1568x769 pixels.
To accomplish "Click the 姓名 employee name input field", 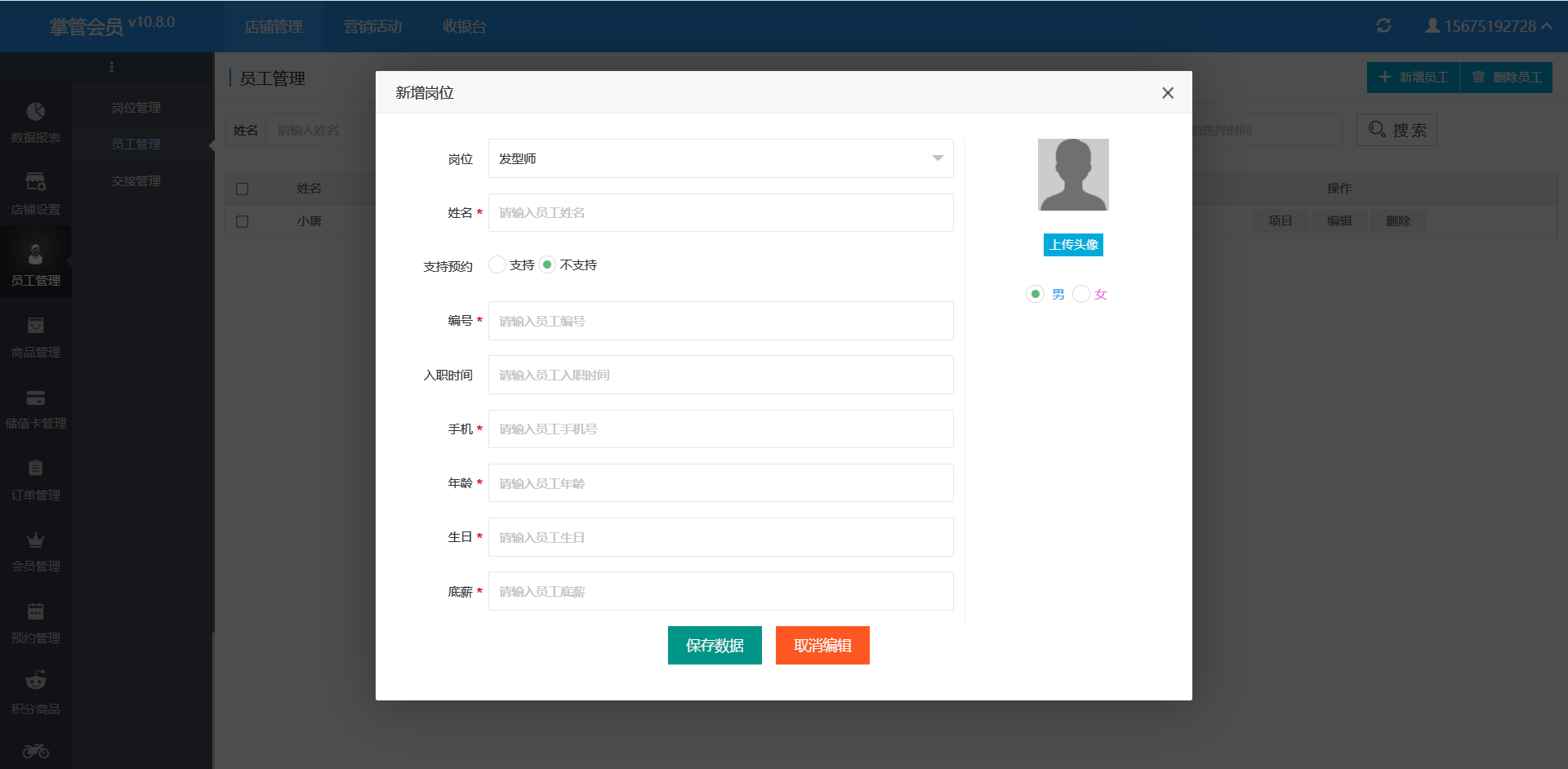I will 720,213.
